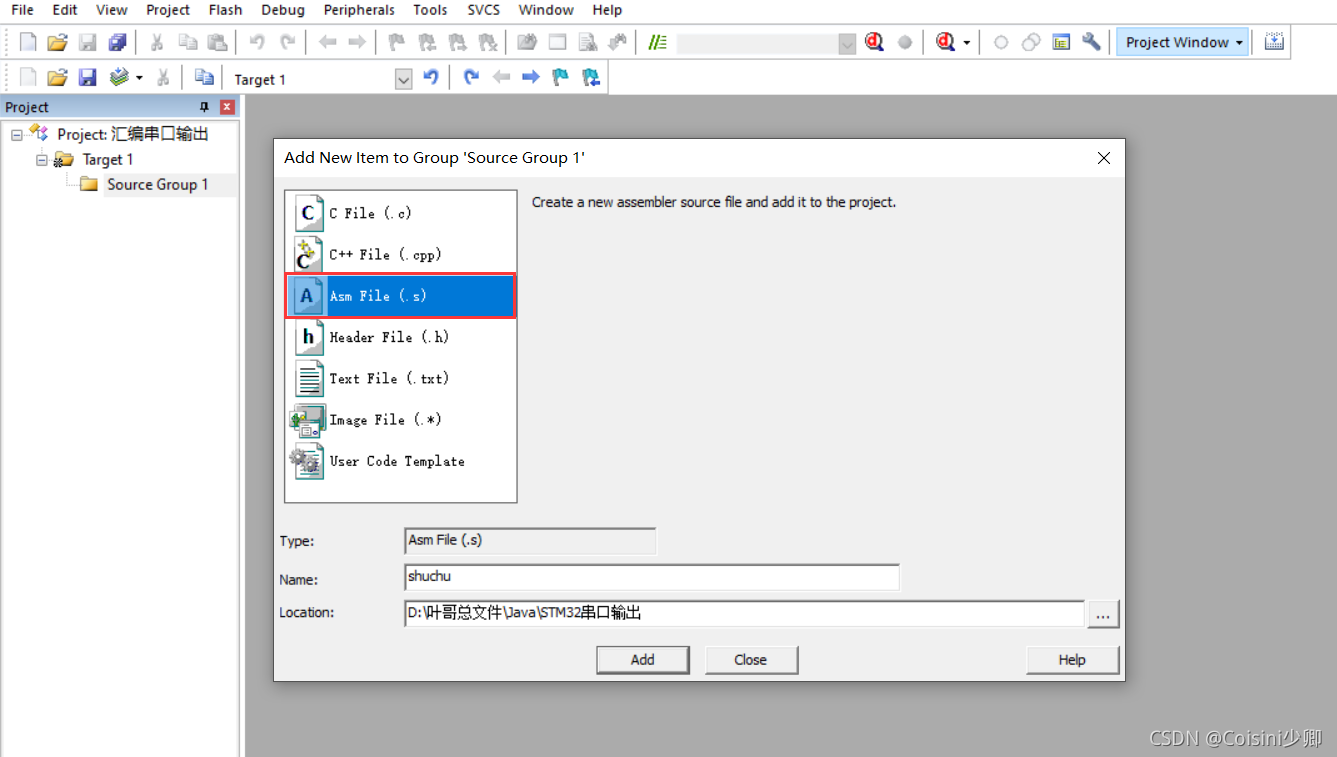Choose Text File (.txt) item type

point(400,378)
